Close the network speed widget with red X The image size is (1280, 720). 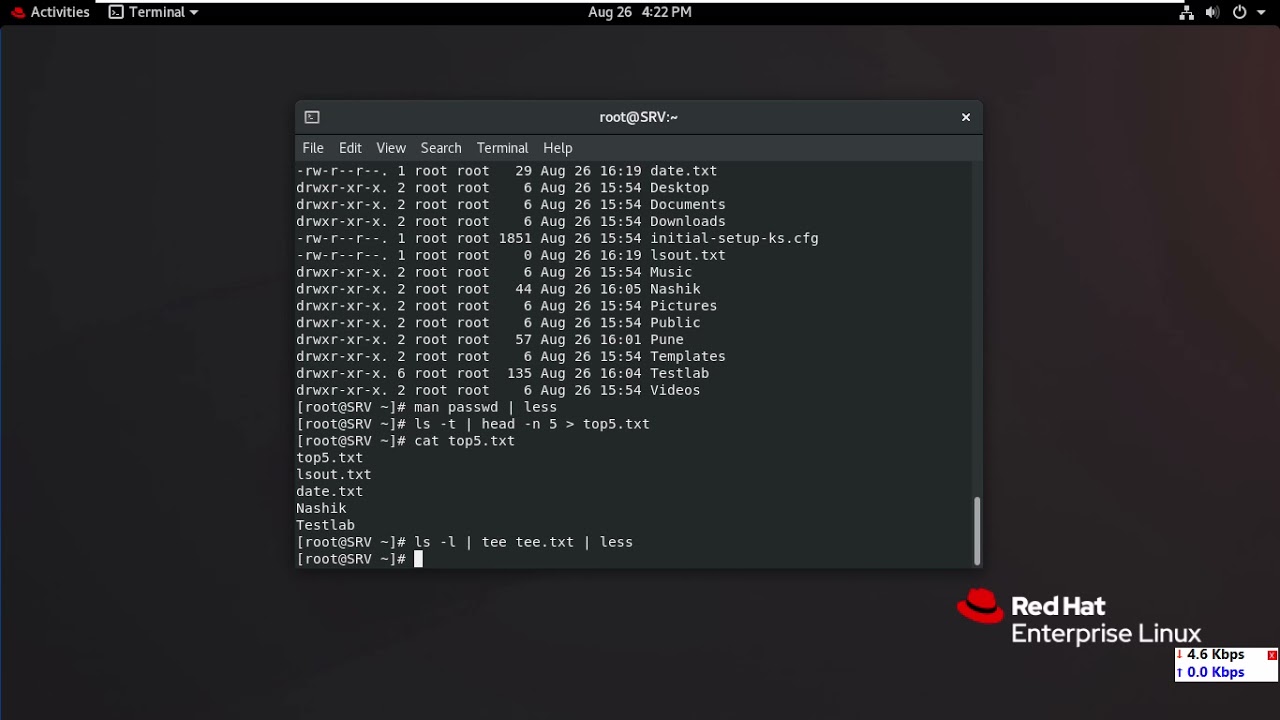[x=1272, y=655]
